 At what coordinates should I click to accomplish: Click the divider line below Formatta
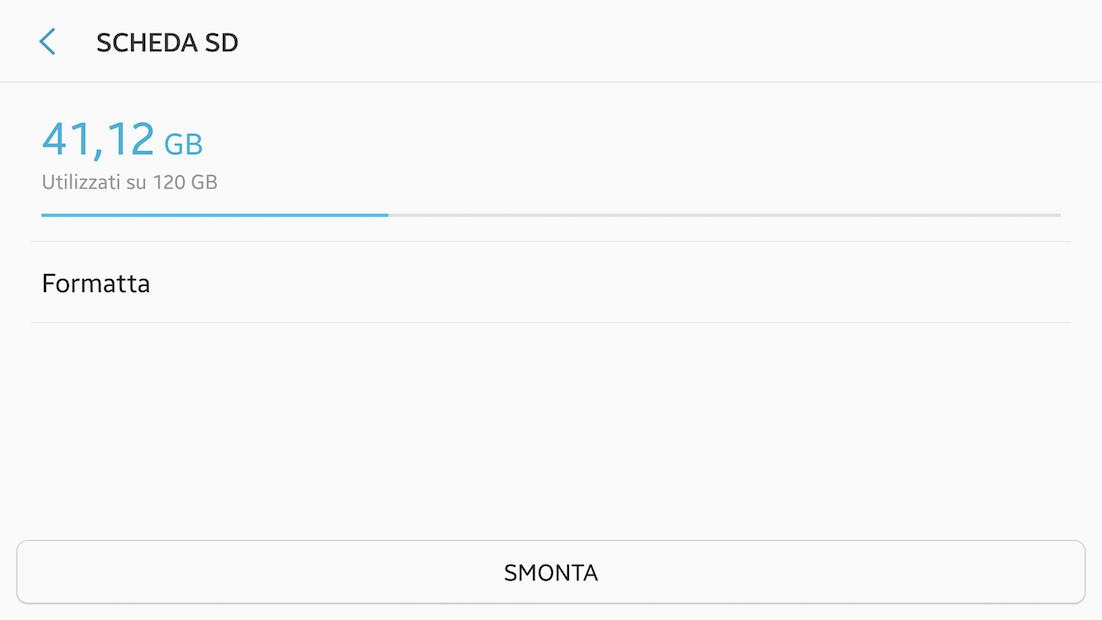[550, 322]
